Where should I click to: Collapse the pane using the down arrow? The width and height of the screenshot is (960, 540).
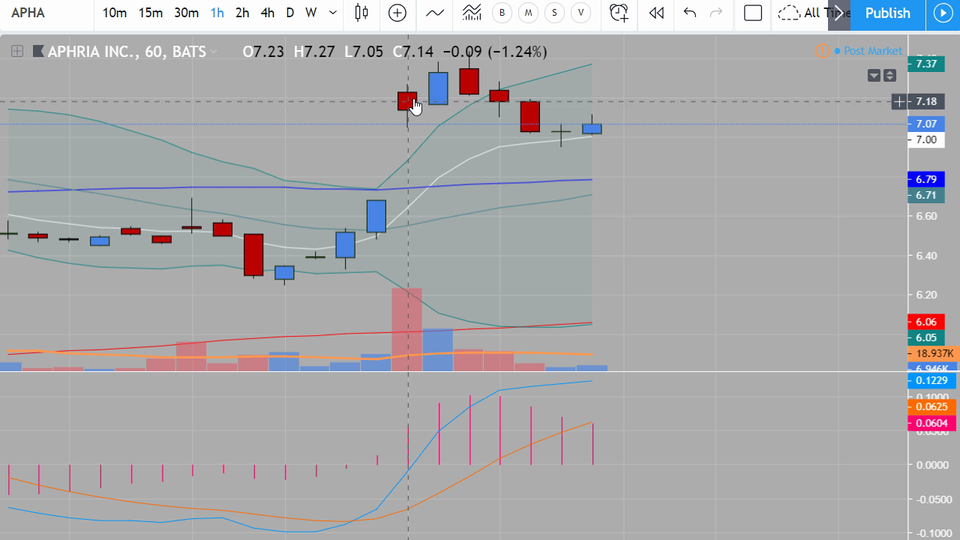pyautogui.click(x=874, y=75)
